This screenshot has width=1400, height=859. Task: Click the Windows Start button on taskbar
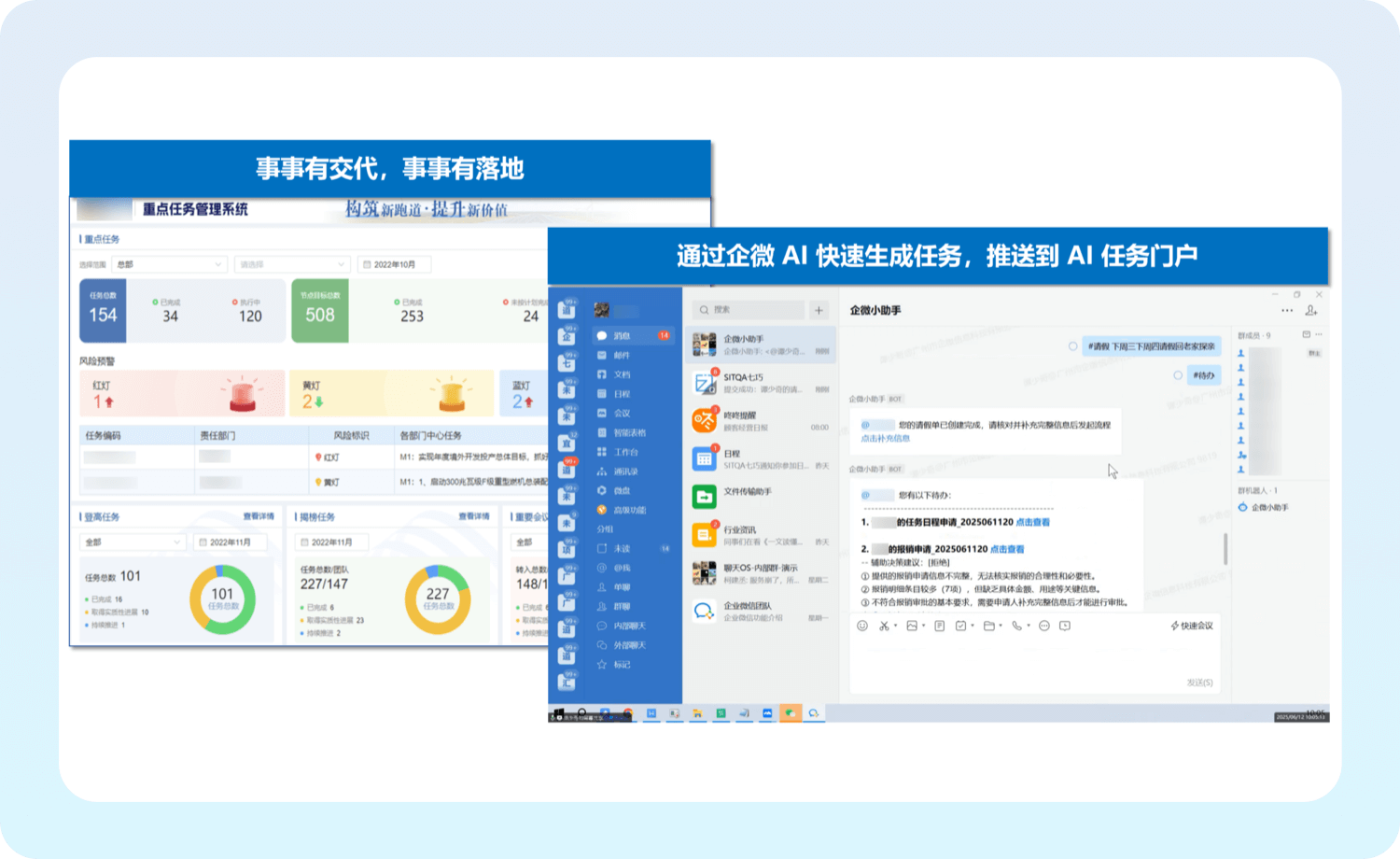pyautogui.click(x=559, y=714)
